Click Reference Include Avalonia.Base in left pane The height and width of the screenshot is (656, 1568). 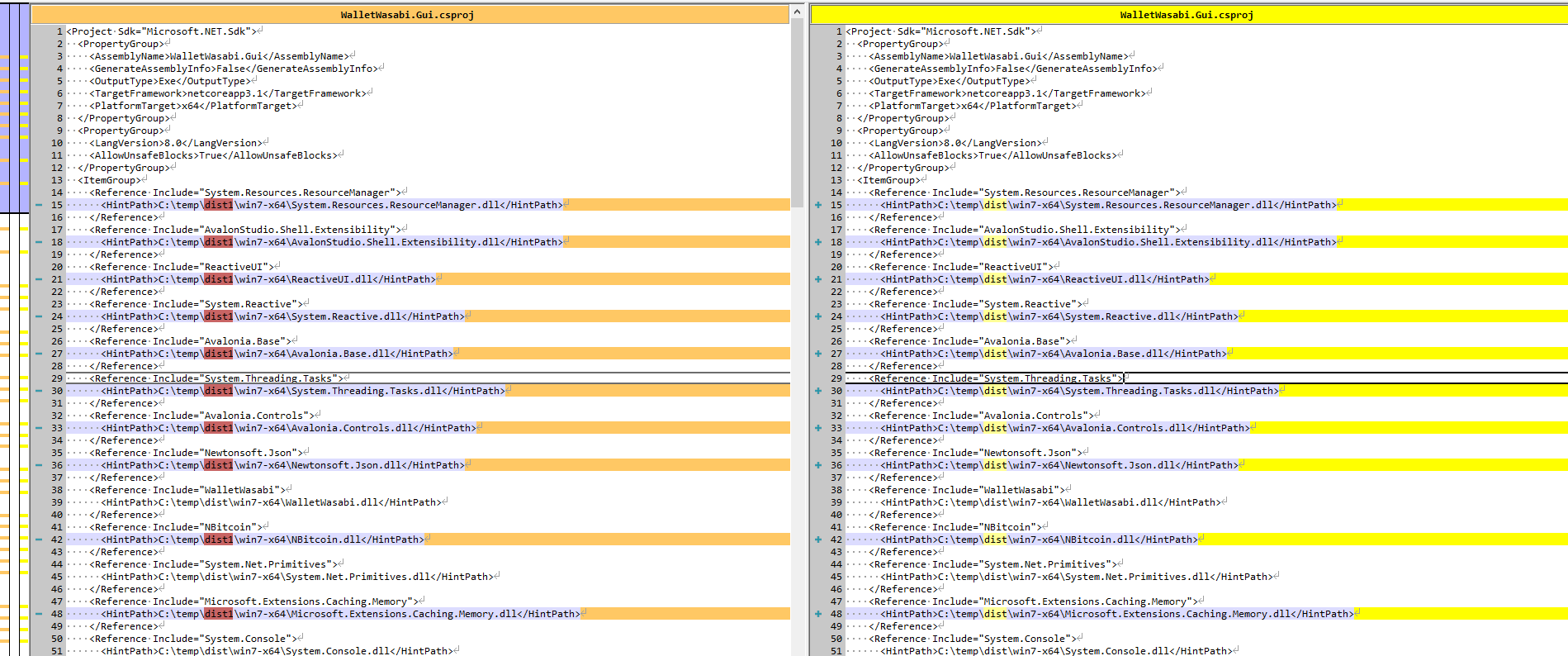pos(192,341)
